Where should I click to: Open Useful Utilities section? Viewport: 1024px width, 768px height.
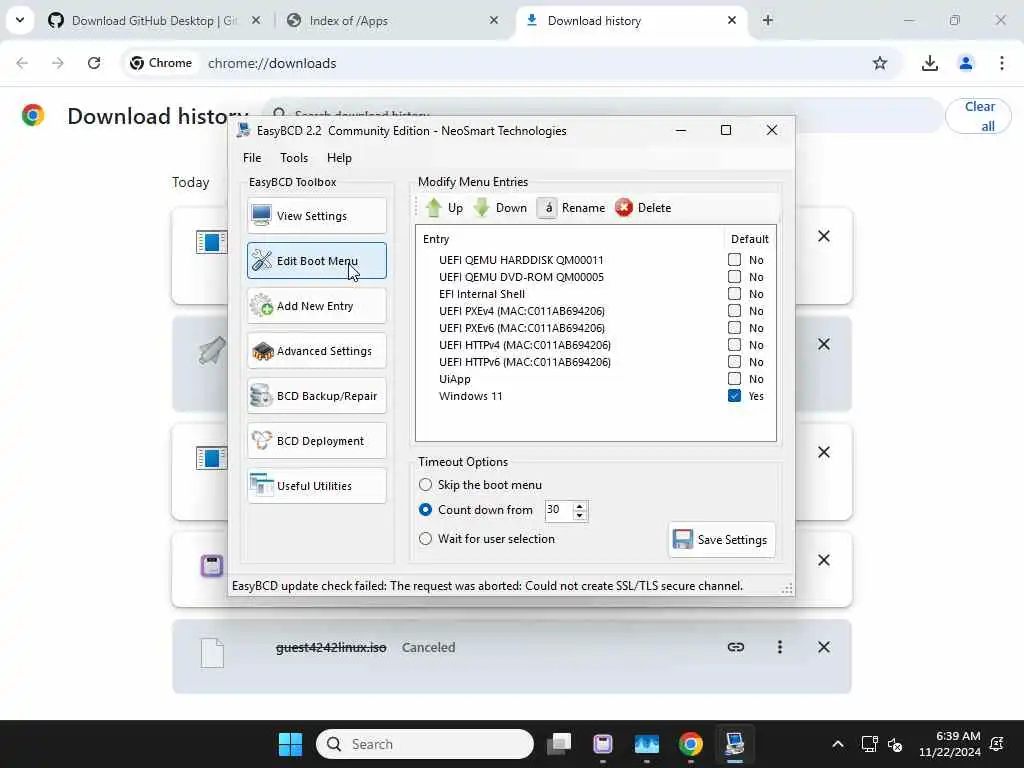317,486
